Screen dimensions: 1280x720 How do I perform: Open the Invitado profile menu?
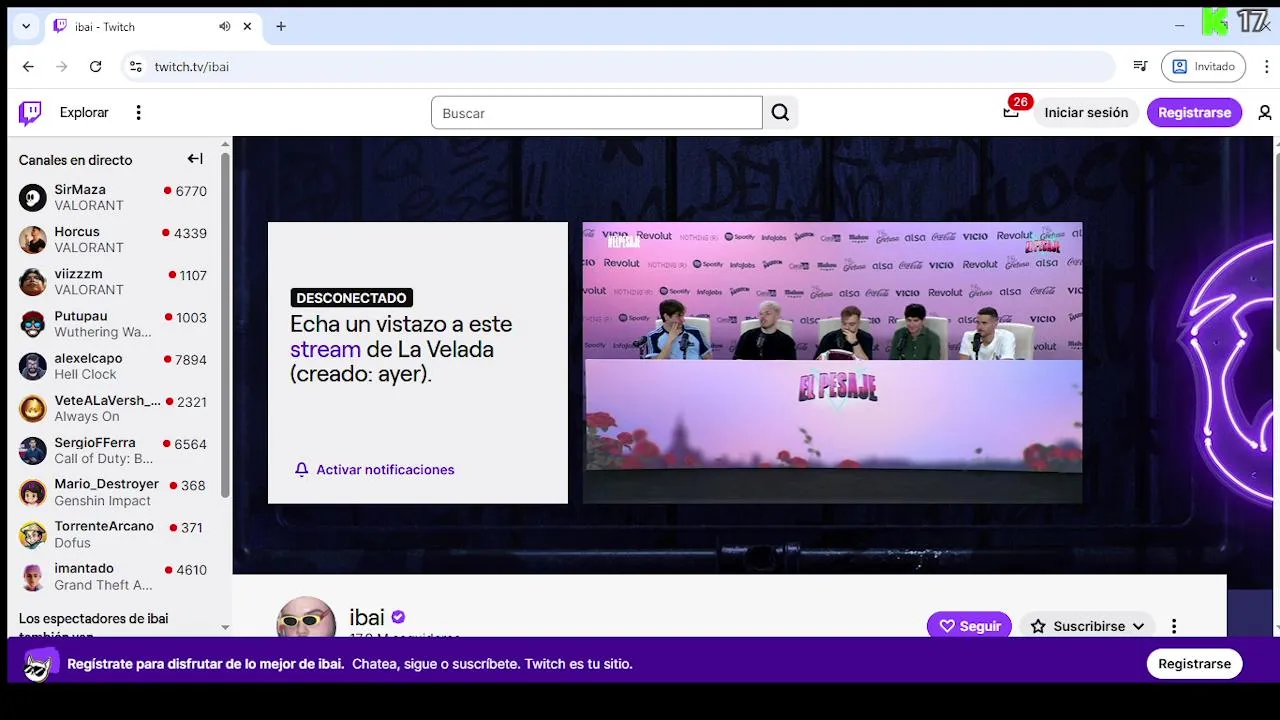tap(1203, 66)
